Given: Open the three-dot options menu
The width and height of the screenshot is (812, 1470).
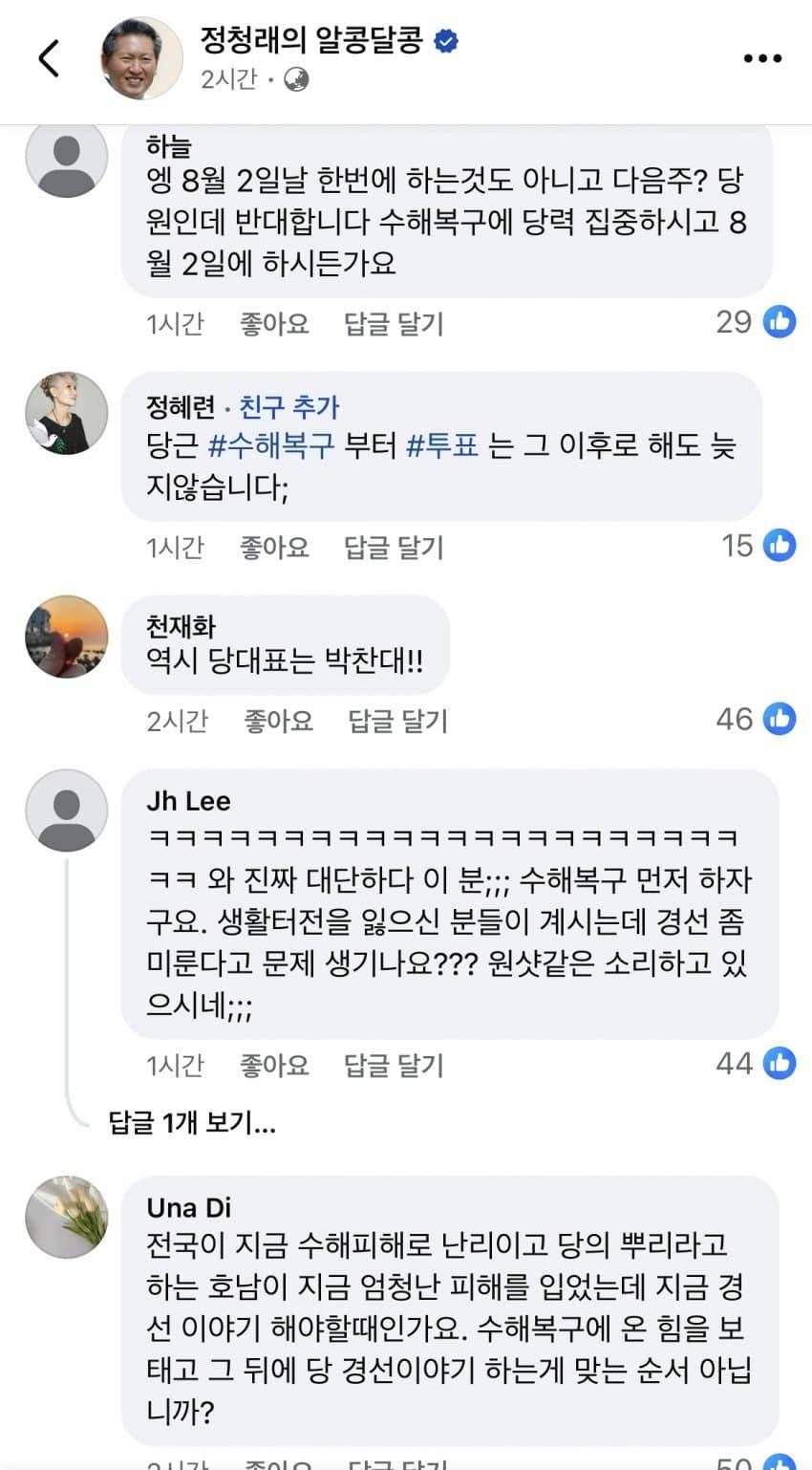Looking at the screenshot, I should click(x=761, y=57).
